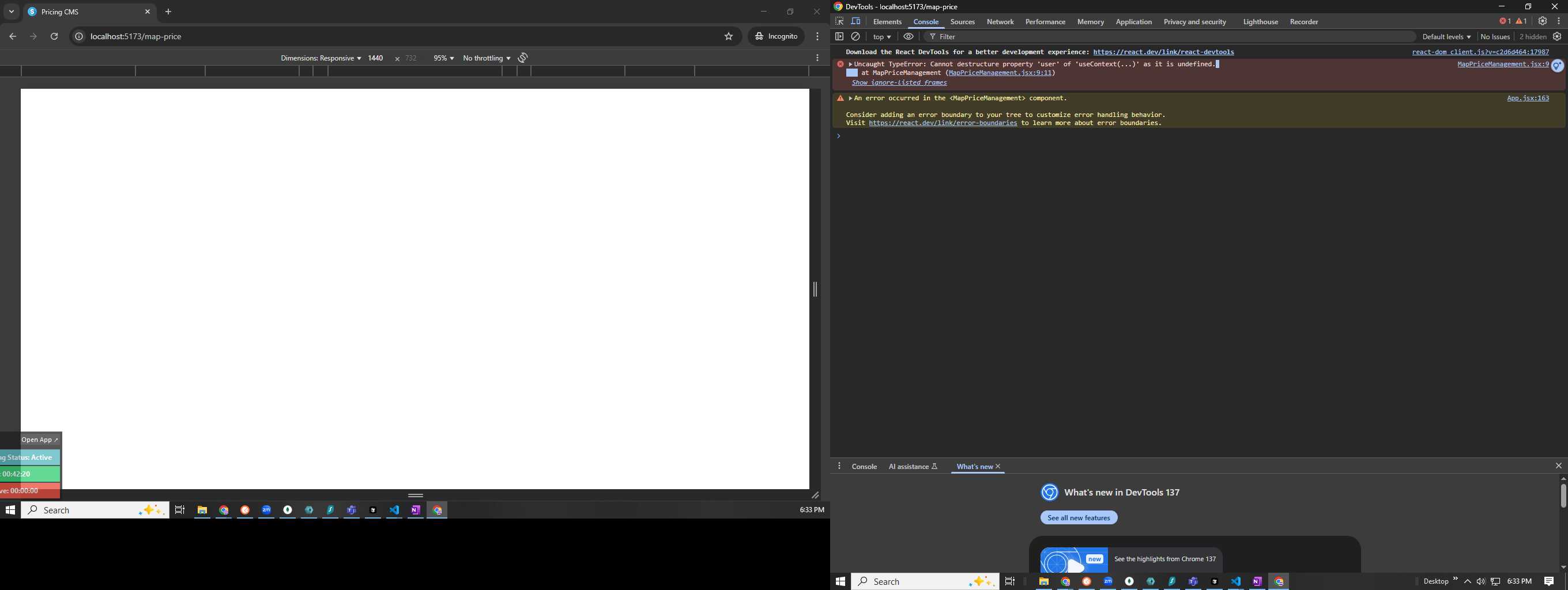Open the Chrome three-dot menu

(817, 36)
